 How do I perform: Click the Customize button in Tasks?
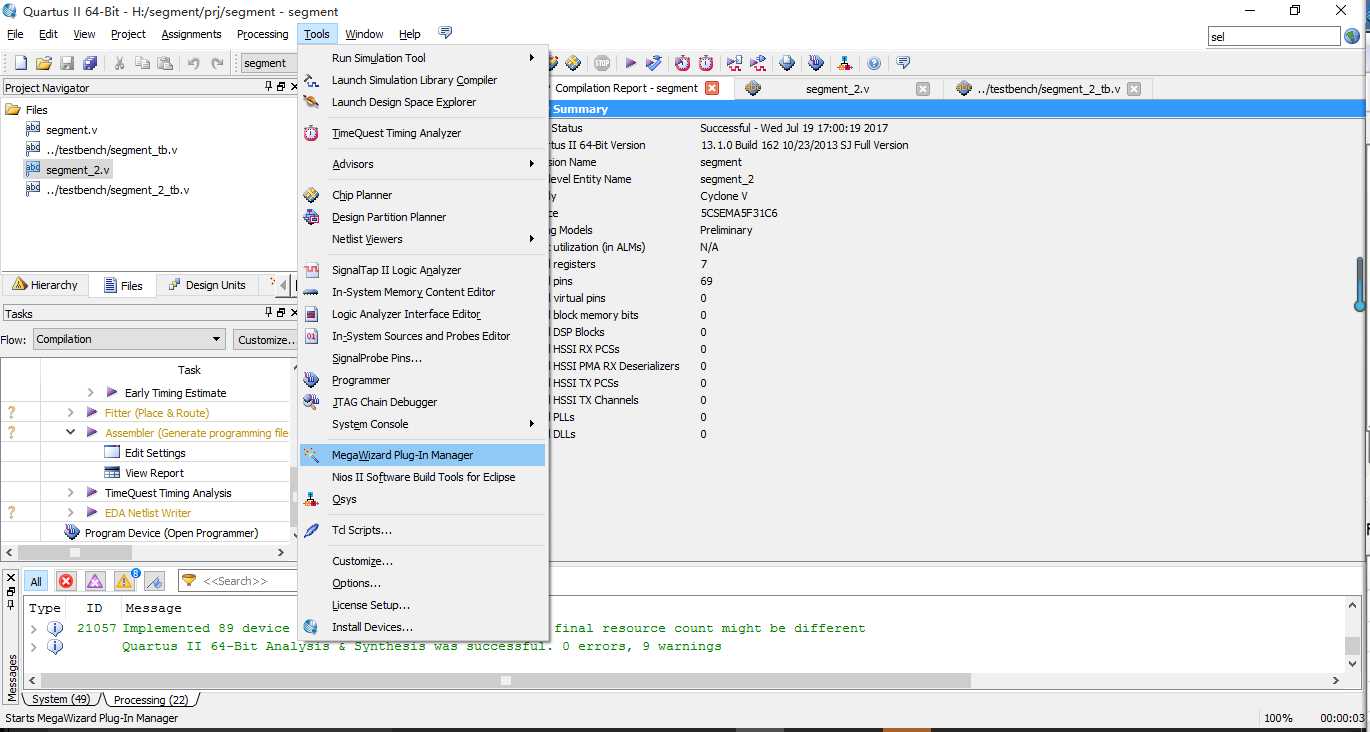coord(266,339)
